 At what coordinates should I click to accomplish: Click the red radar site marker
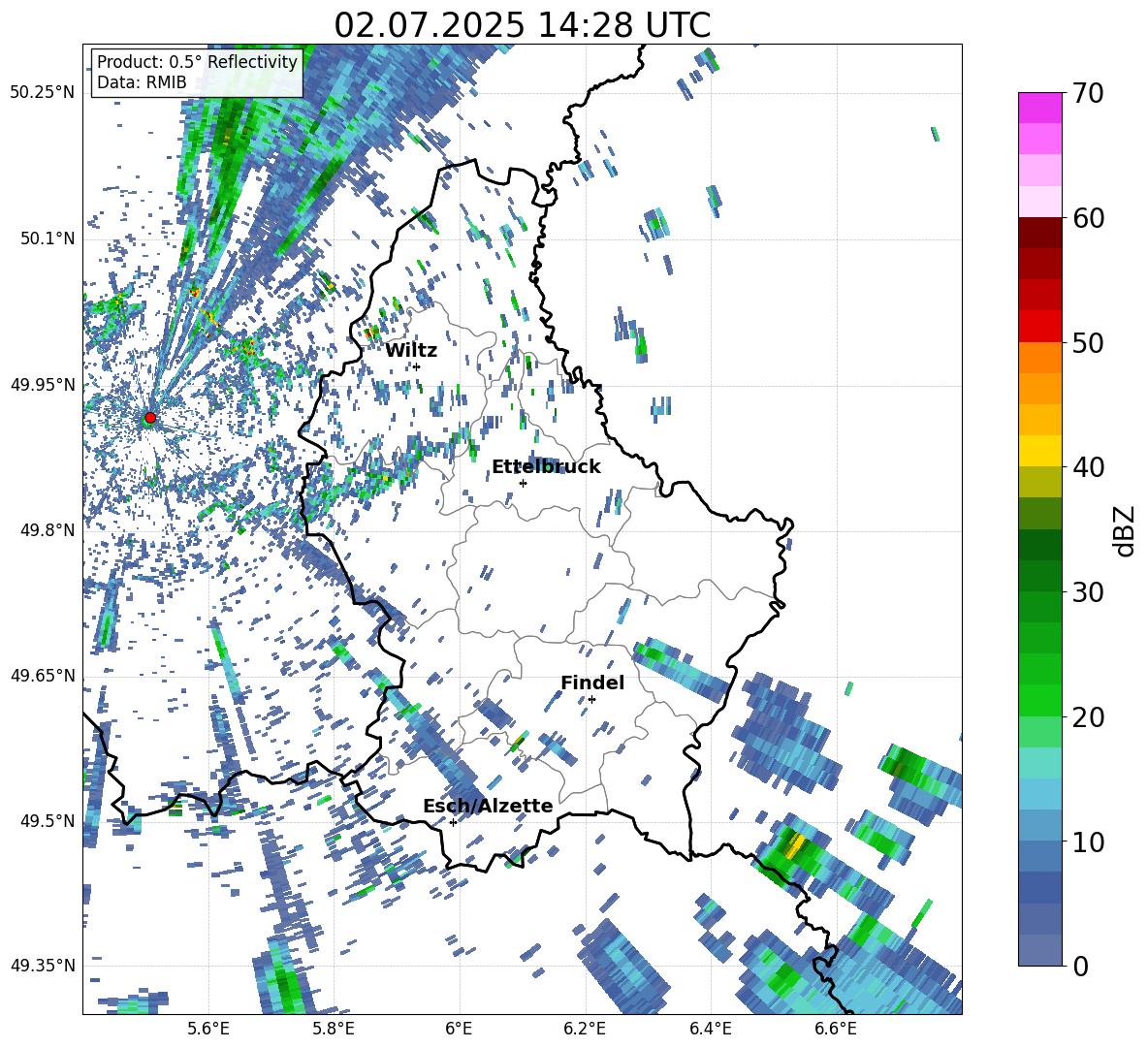(150, 418)
